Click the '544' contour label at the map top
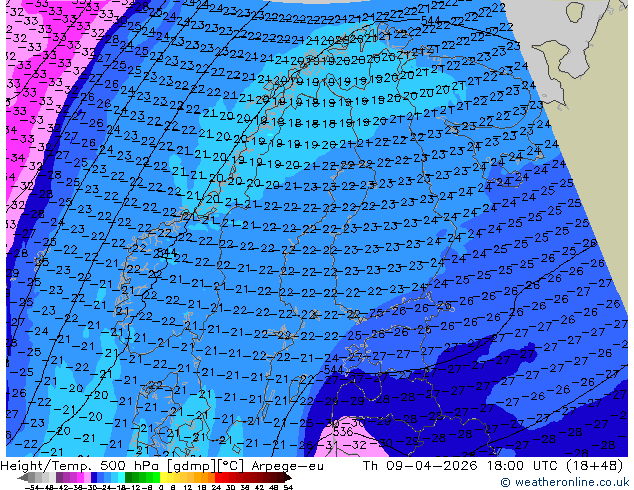The height and width of the screenshot is (490, 634). [430, 20]
